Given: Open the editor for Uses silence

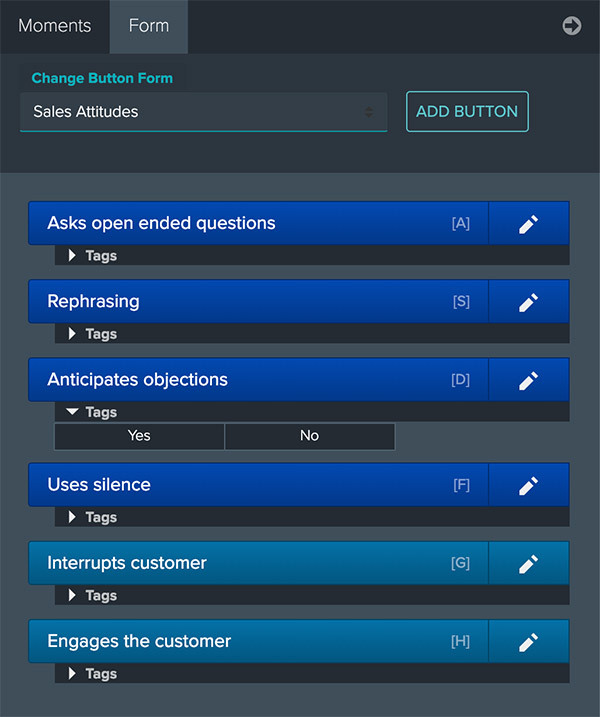Looking at the screenshot, I should click(x=529, y=485).
